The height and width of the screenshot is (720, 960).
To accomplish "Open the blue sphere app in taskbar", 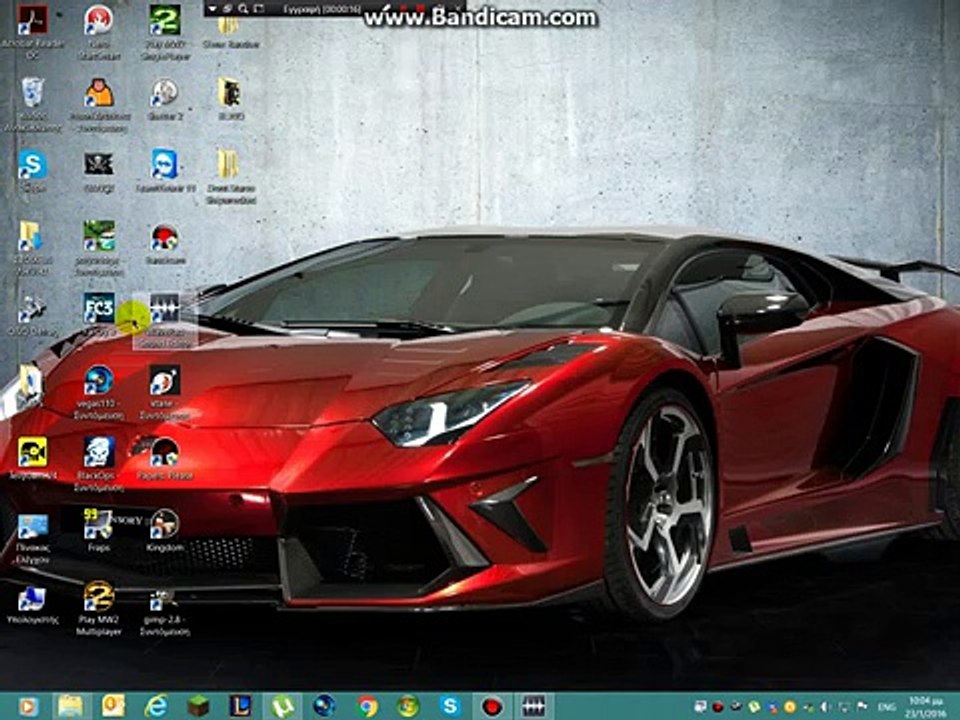I will click(x=324, y=707).
